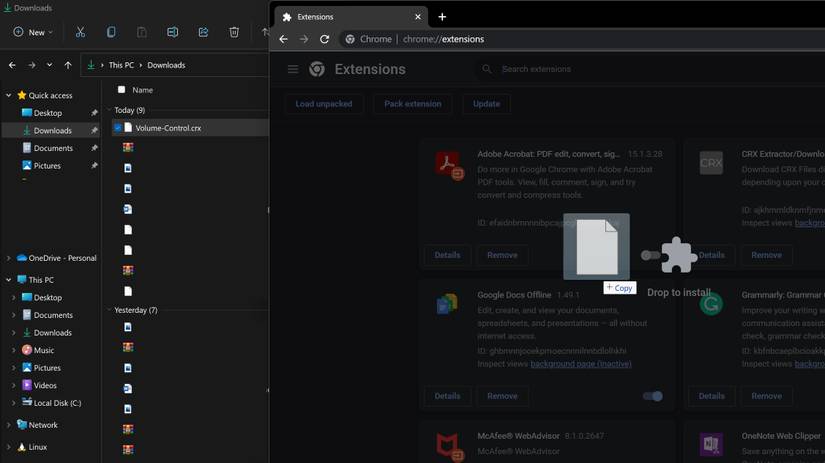Open recent locations dropdown in Explorer
The height and width of the screenshot is (463, 825).
pyautogui.click(x=49, y=65)
